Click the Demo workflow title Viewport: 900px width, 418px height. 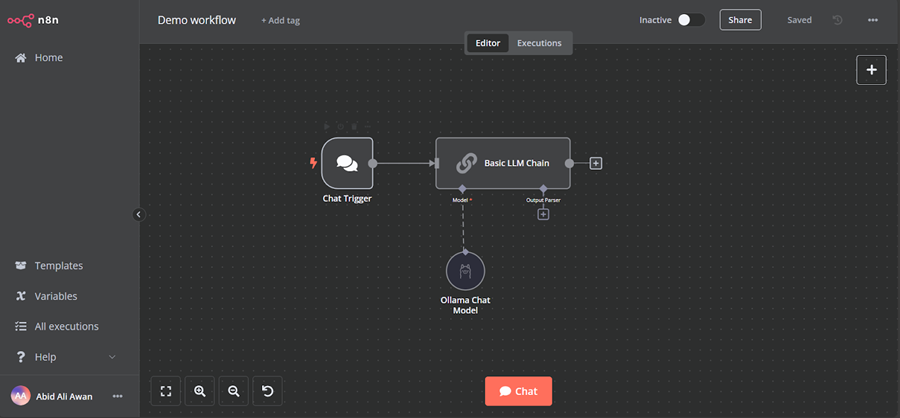click(x=197, y=20)
